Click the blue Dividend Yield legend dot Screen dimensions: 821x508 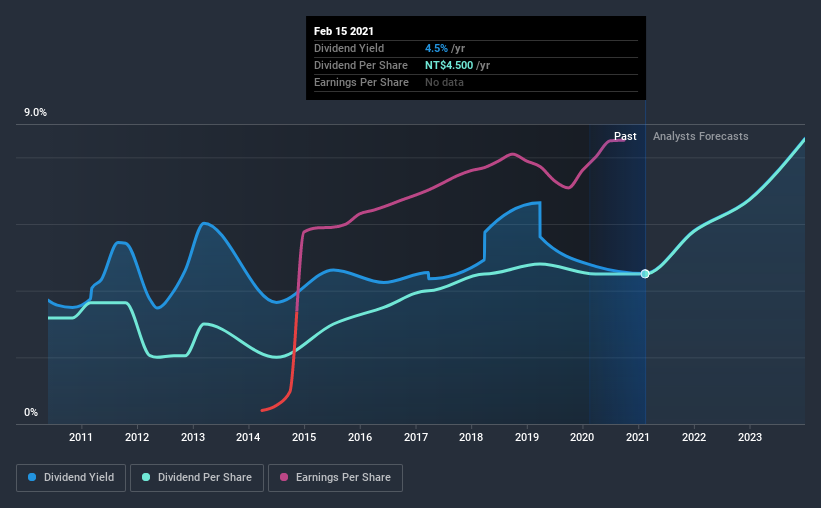(x=32, y=477)
